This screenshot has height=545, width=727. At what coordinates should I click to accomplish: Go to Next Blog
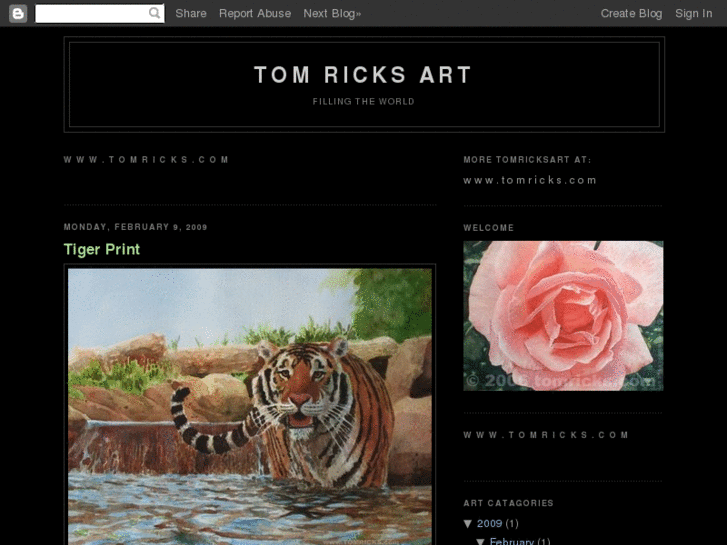coord(332,13)
